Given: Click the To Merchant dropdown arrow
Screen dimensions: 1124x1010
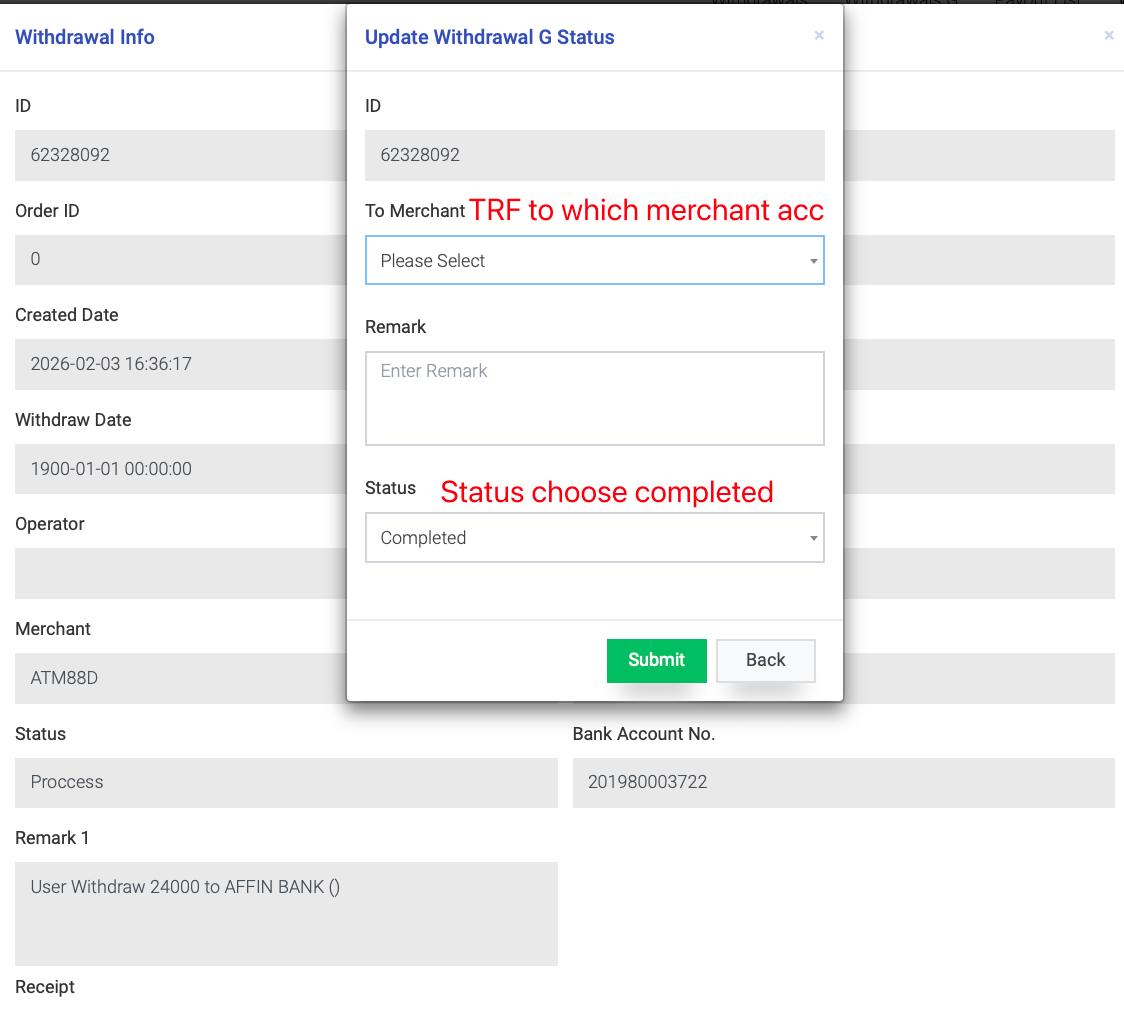Looking at the screenshot, I should pyautogui.click(x=813, y=261).
